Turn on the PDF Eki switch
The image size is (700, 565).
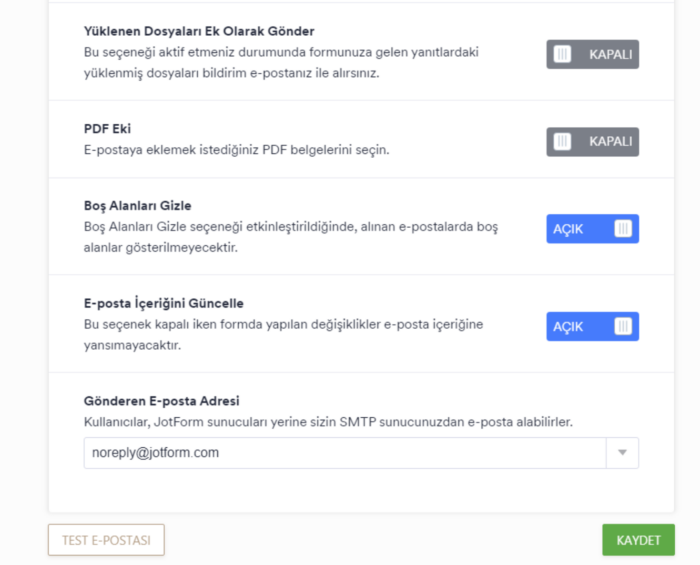[592, 142]
